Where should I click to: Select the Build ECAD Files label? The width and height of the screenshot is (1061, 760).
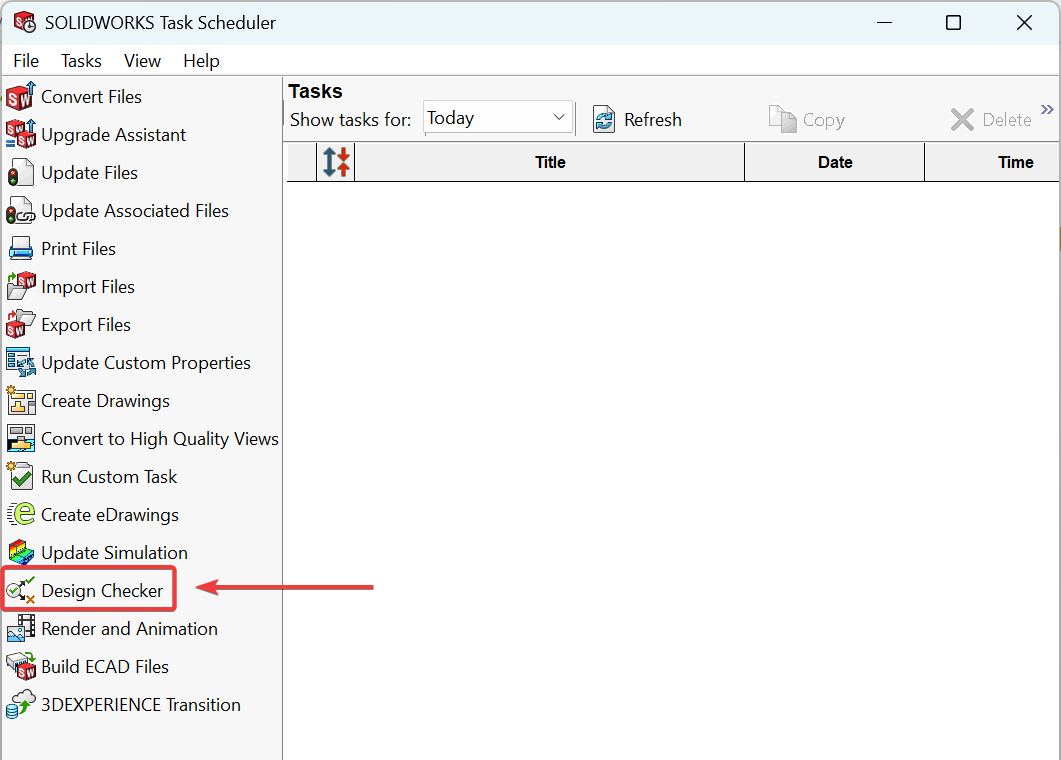[105, 667]
